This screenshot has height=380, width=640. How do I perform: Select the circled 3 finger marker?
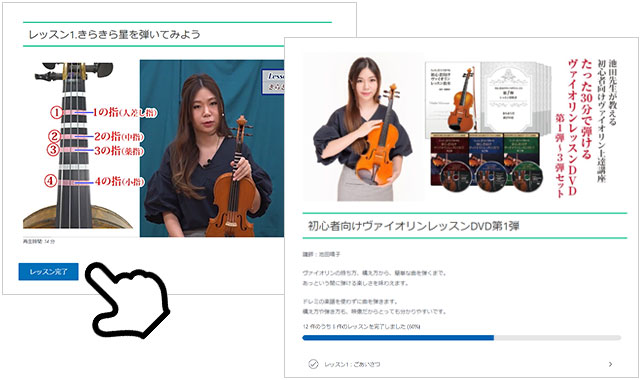[53, 150]
